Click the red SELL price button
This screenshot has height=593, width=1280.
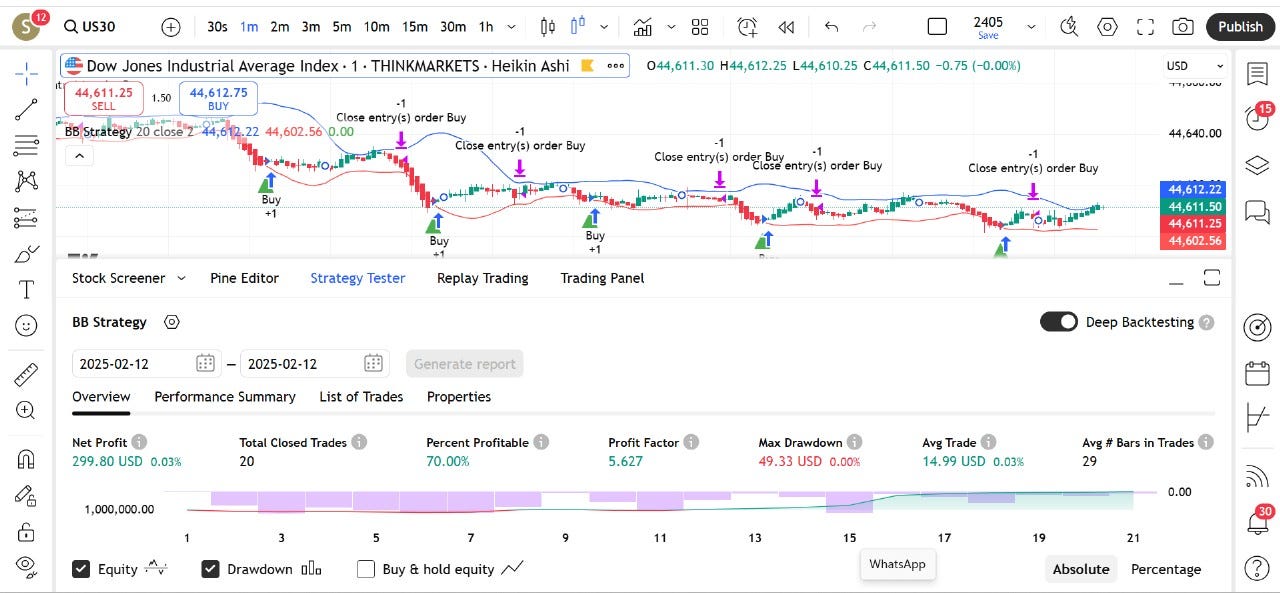[104, 98]
